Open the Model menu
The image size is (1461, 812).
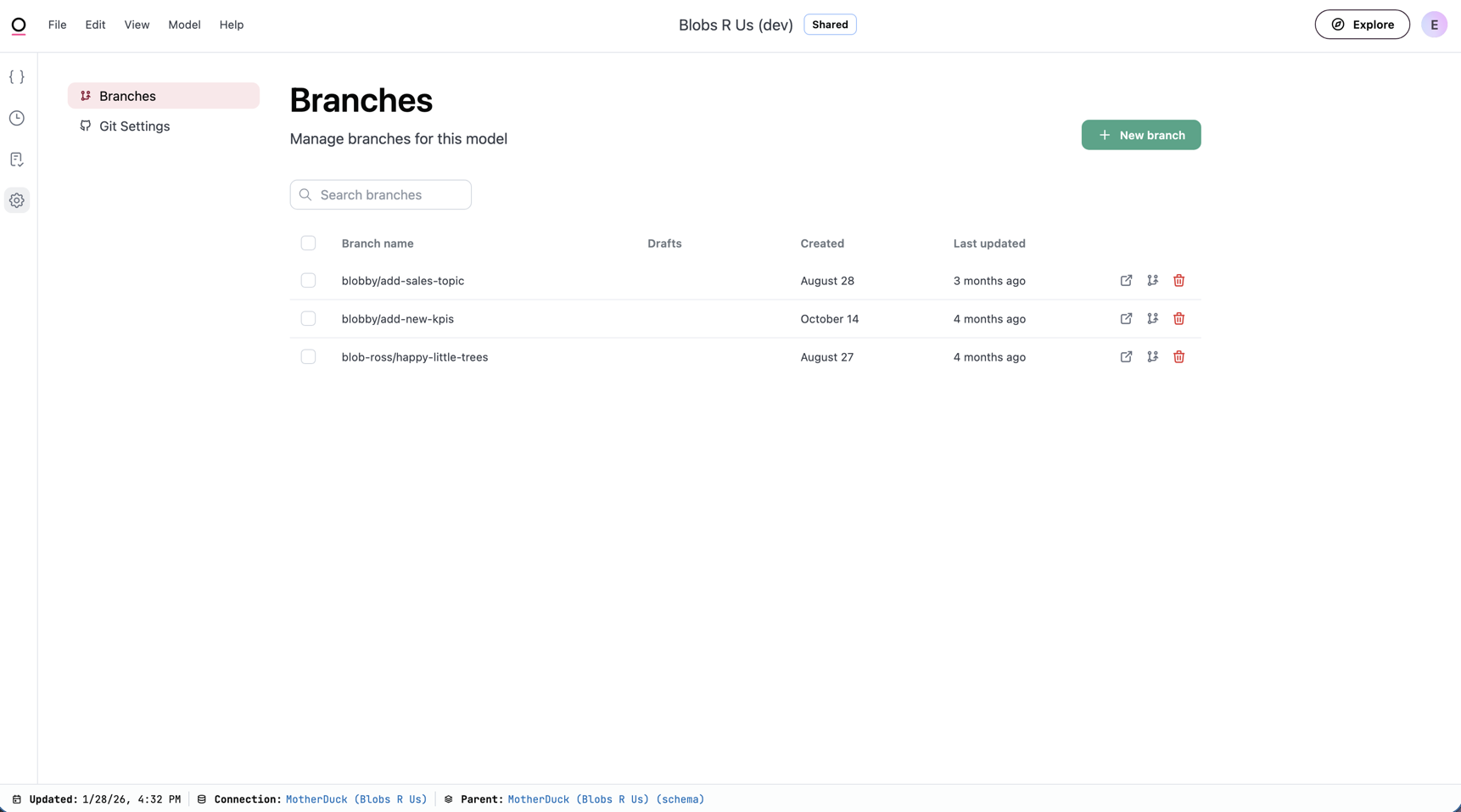pos(183,25)
